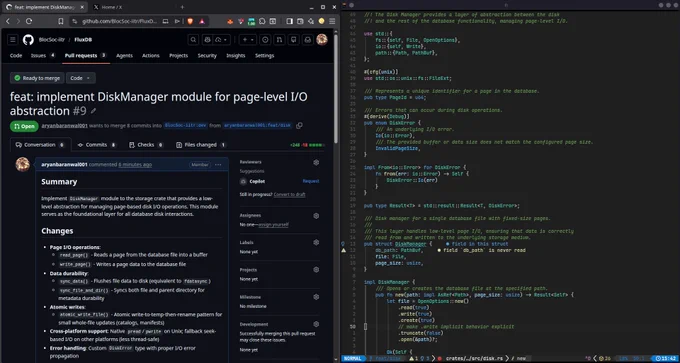The width and height of the screenshot is (680, 363).
Task: Go back with the browser back arrow
Action: tap(8, 21)
